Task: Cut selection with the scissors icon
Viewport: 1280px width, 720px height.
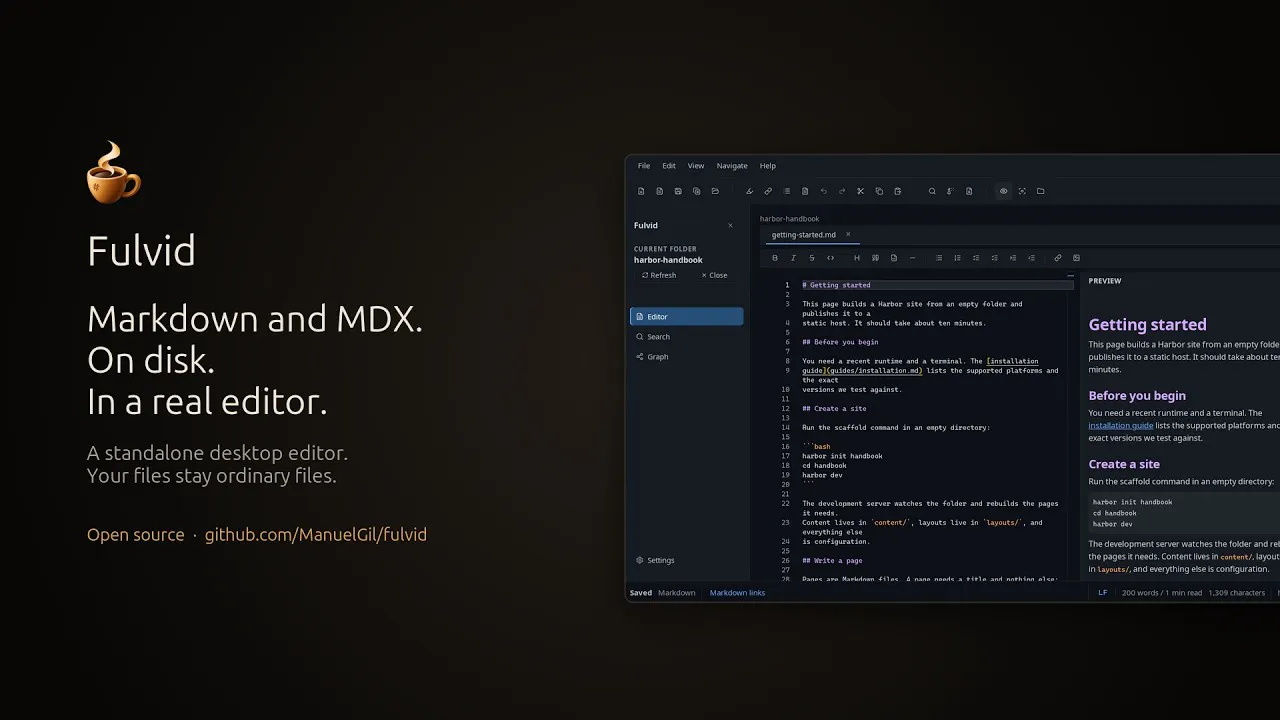Action: point(860,191)
